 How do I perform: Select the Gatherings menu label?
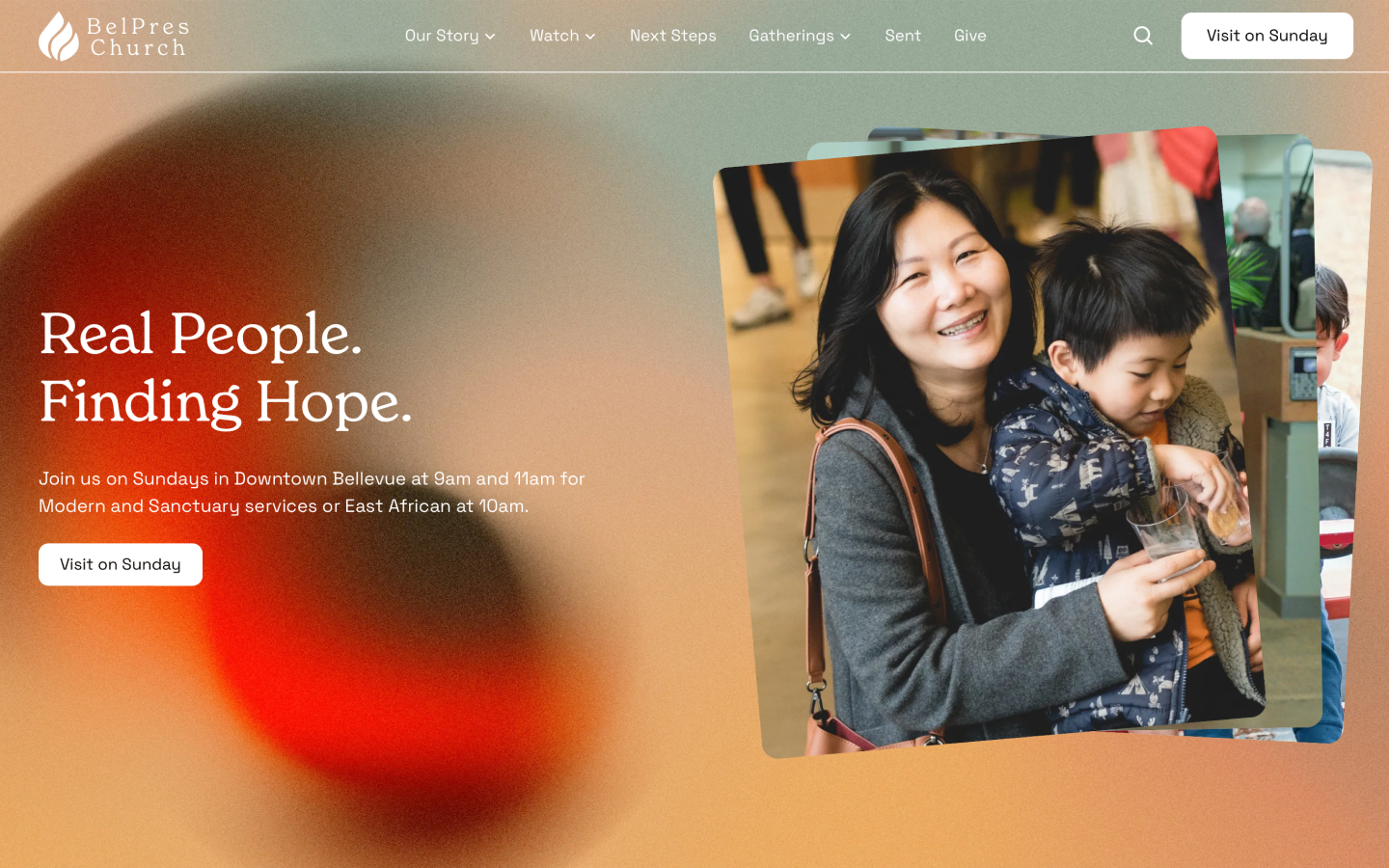pos(792,36)
